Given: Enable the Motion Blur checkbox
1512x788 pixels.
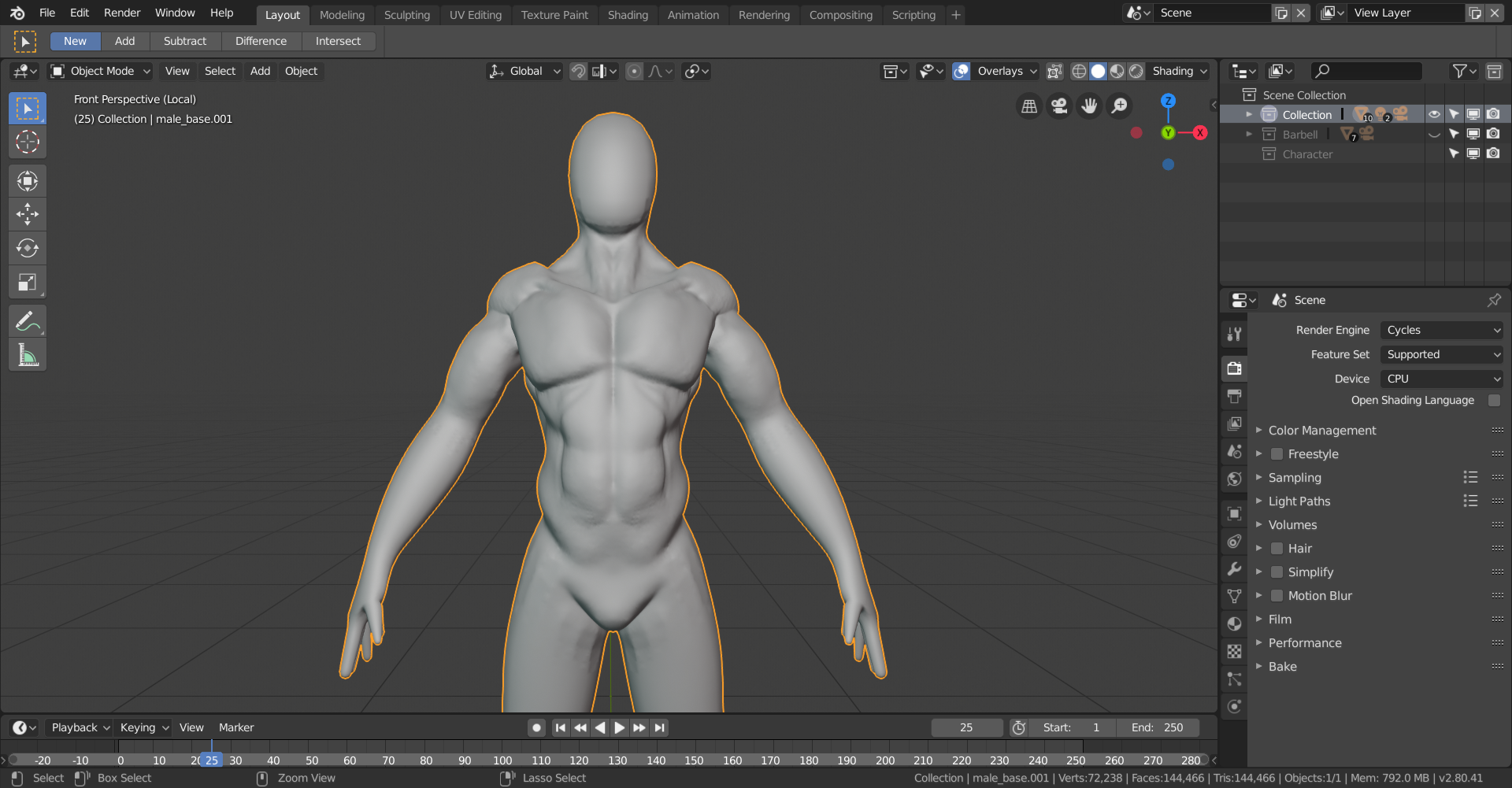Looking at the screenshot, I should (x=1277, y=596).
